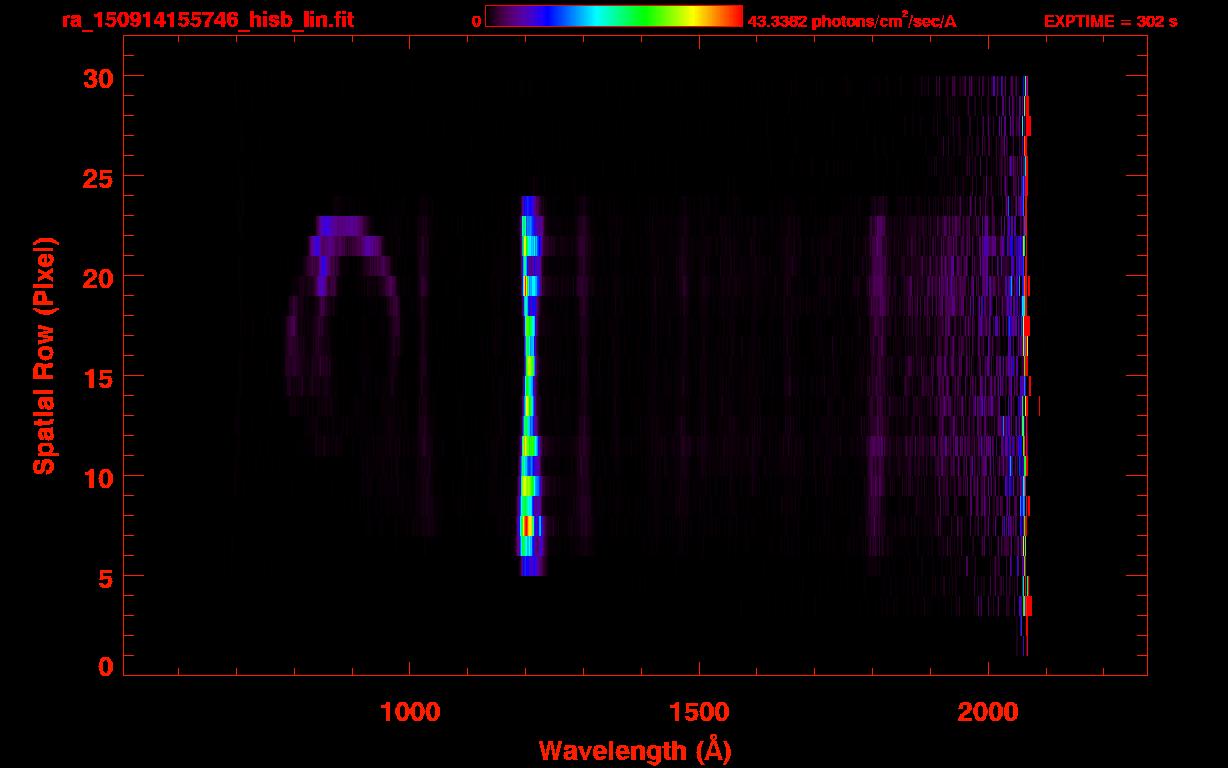
Task: Click the 1000 wavelength tick label
Action: (x=410, y=713)
